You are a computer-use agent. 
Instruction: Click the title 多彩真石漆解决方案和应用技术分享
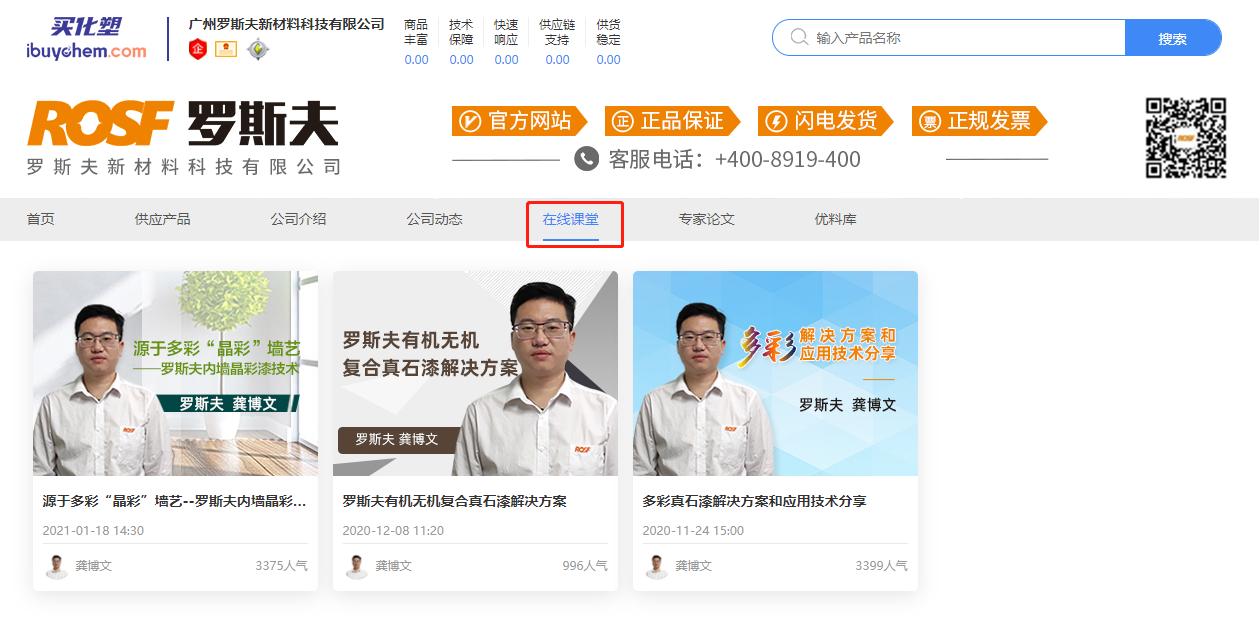754,501
